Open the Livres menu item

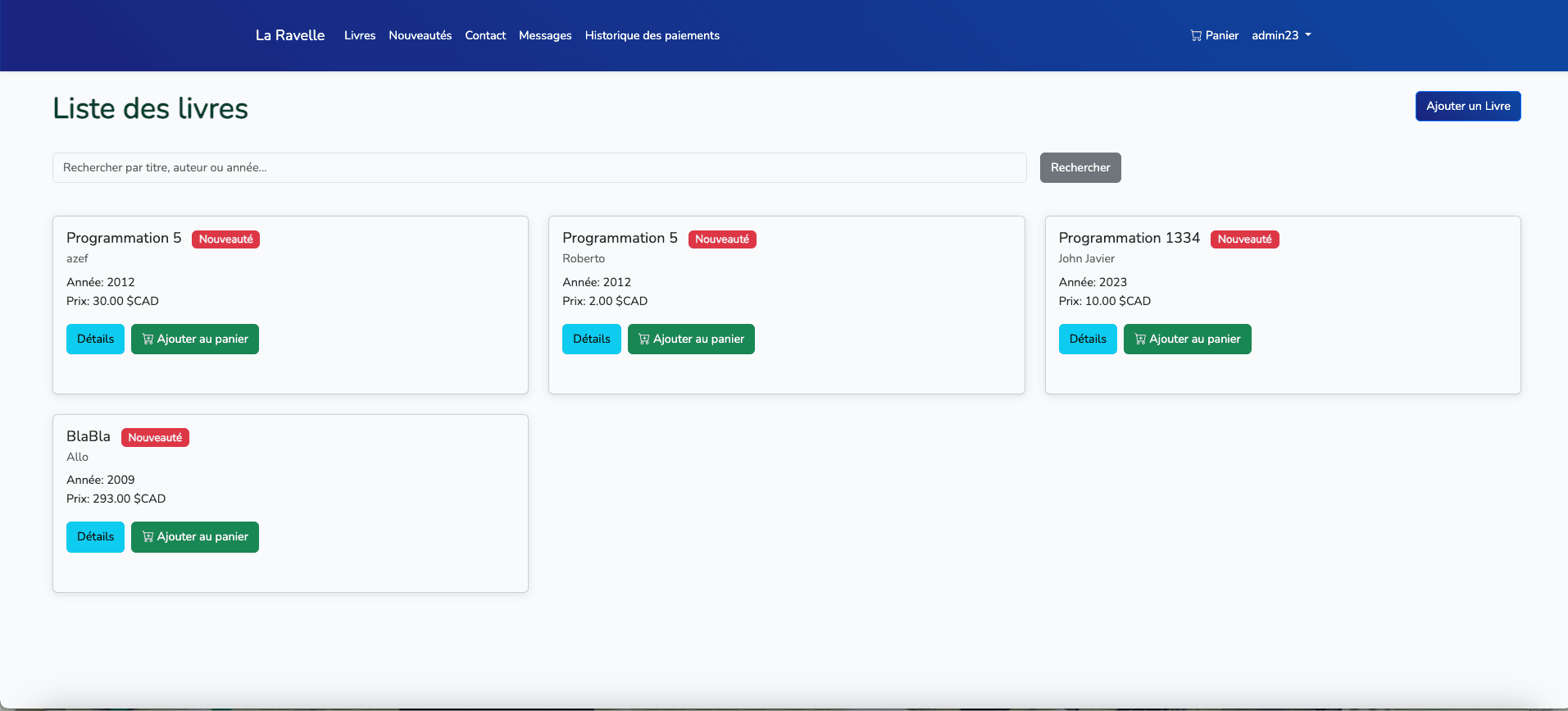pos(360,35)
